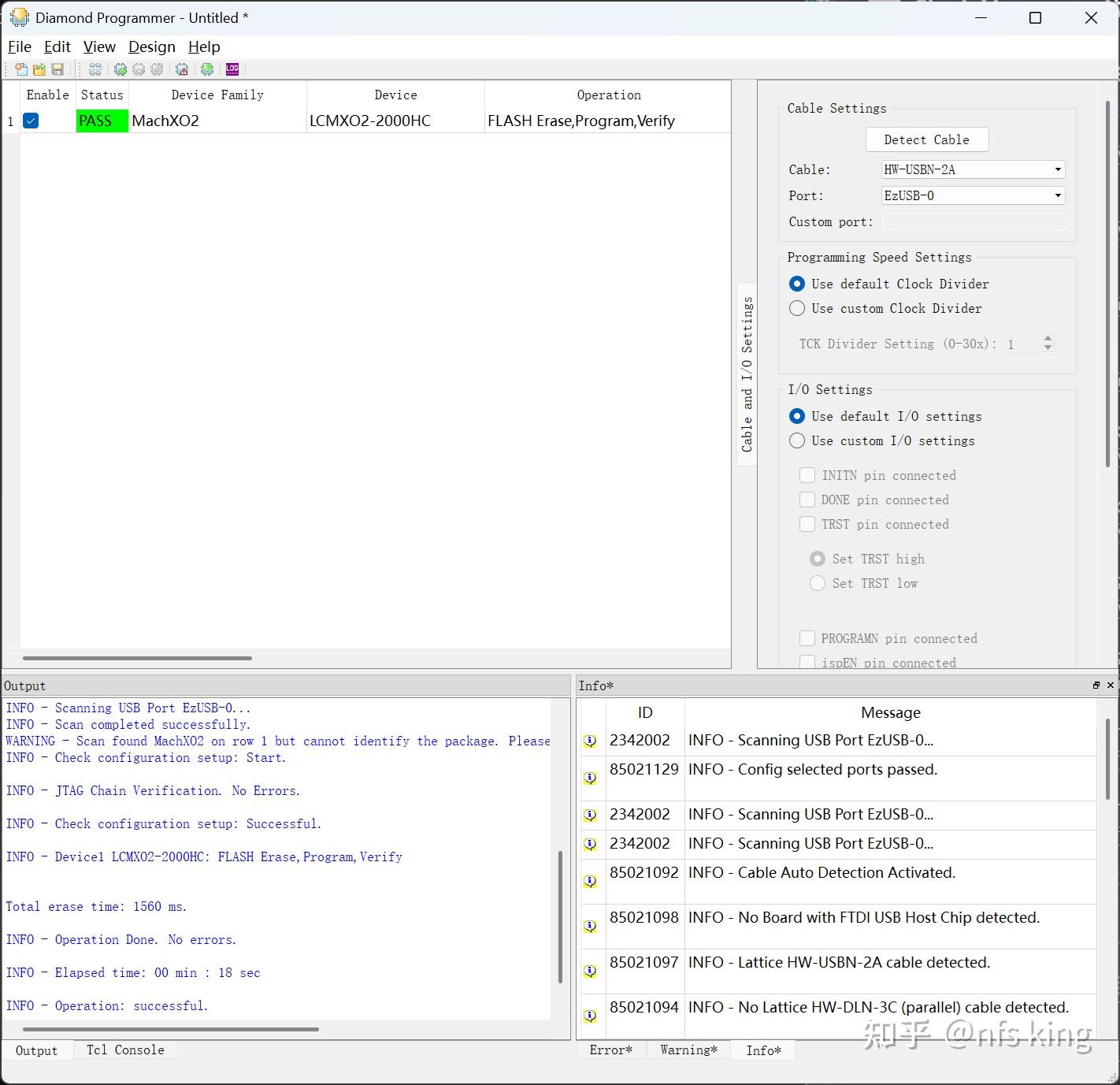Float the Info panel using the undock icon
The image size is (1120, 1085).
pos(1096,686)
